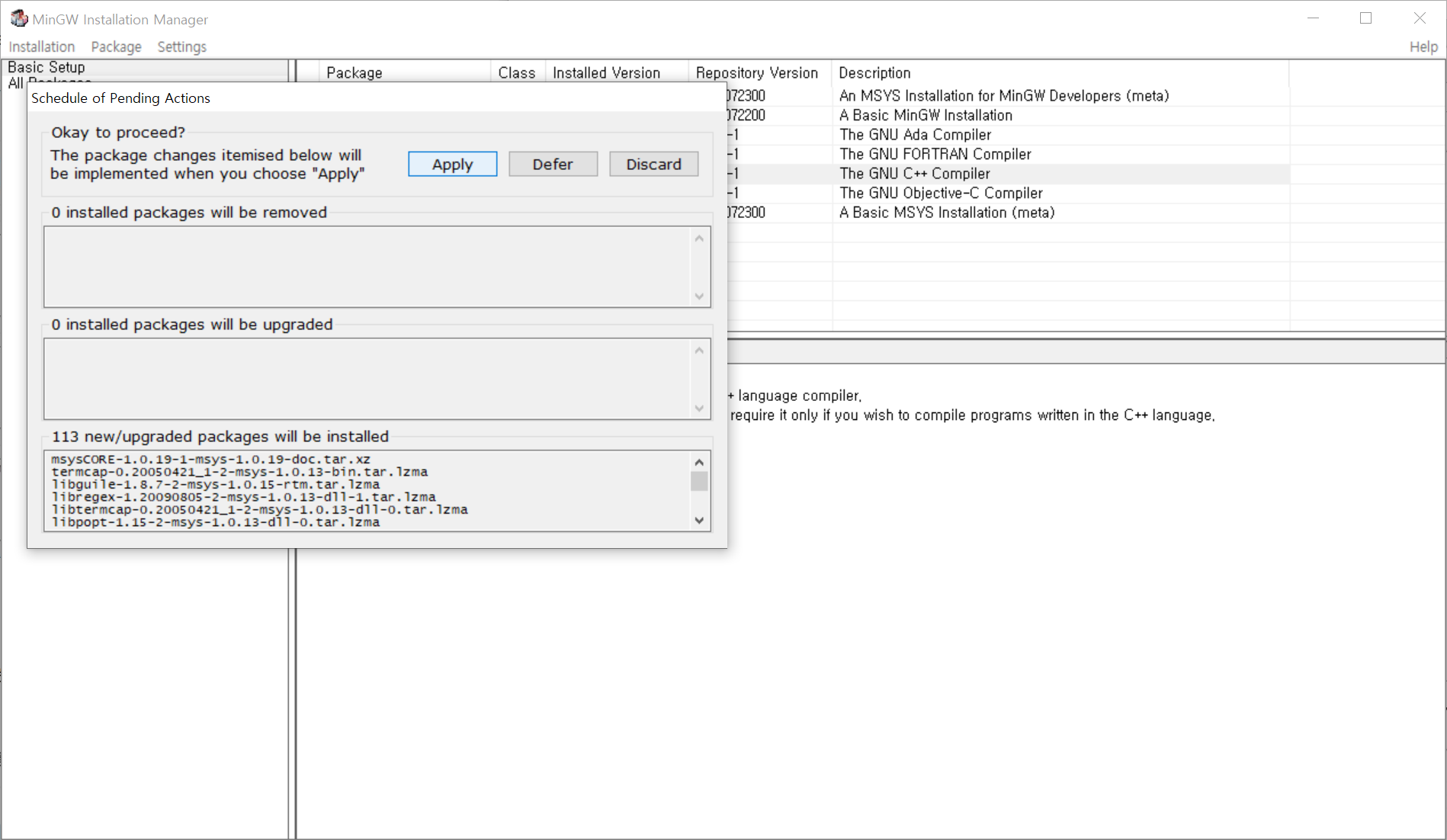Minimize the MinGW Installation Manager window
1447x840 pixels.
pos(1313,18)
